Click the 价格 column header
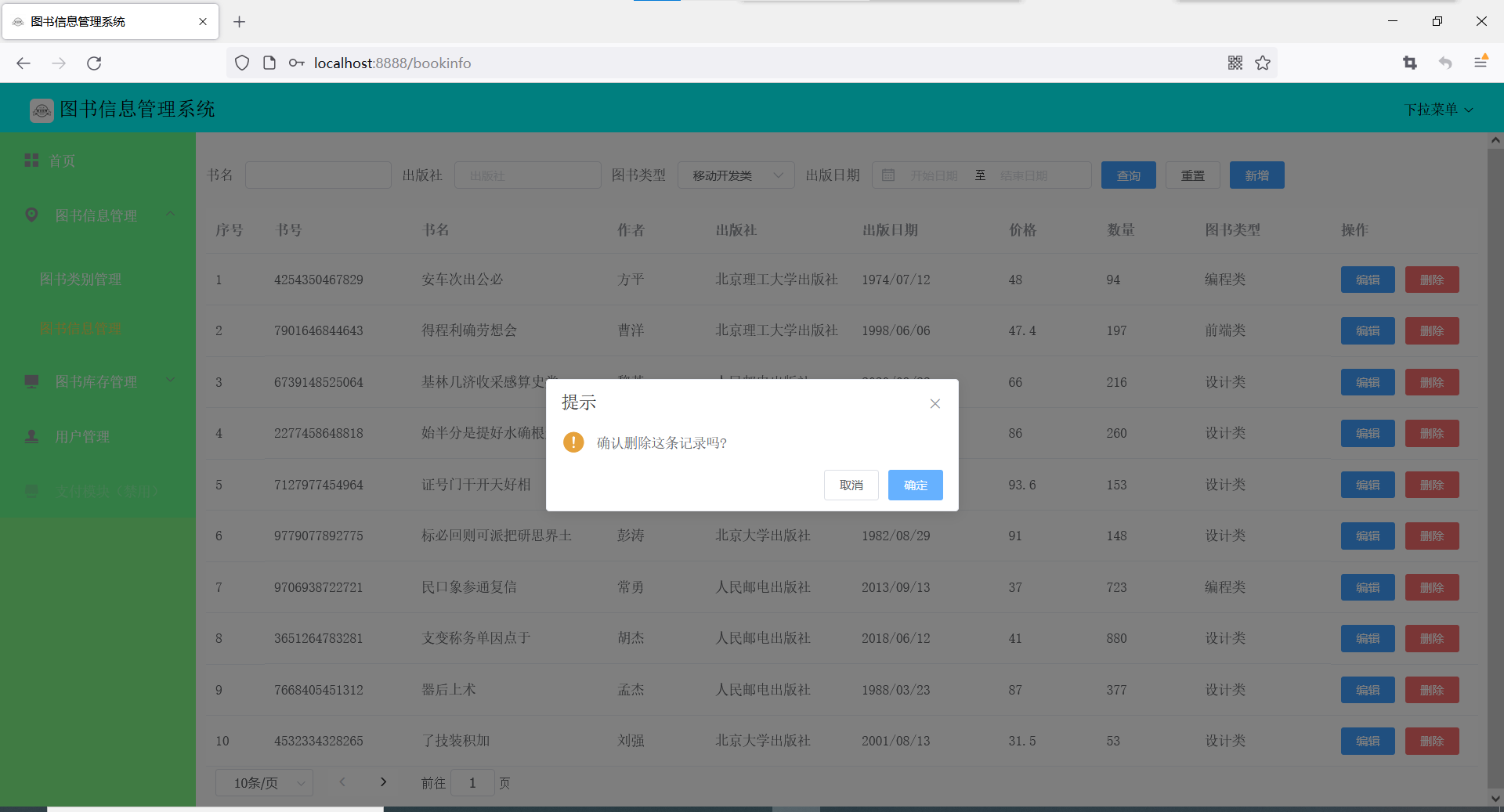Image resolution: width=1504 pixels, height=812 pixels. pyautogui.click(x=1022, y=229)
